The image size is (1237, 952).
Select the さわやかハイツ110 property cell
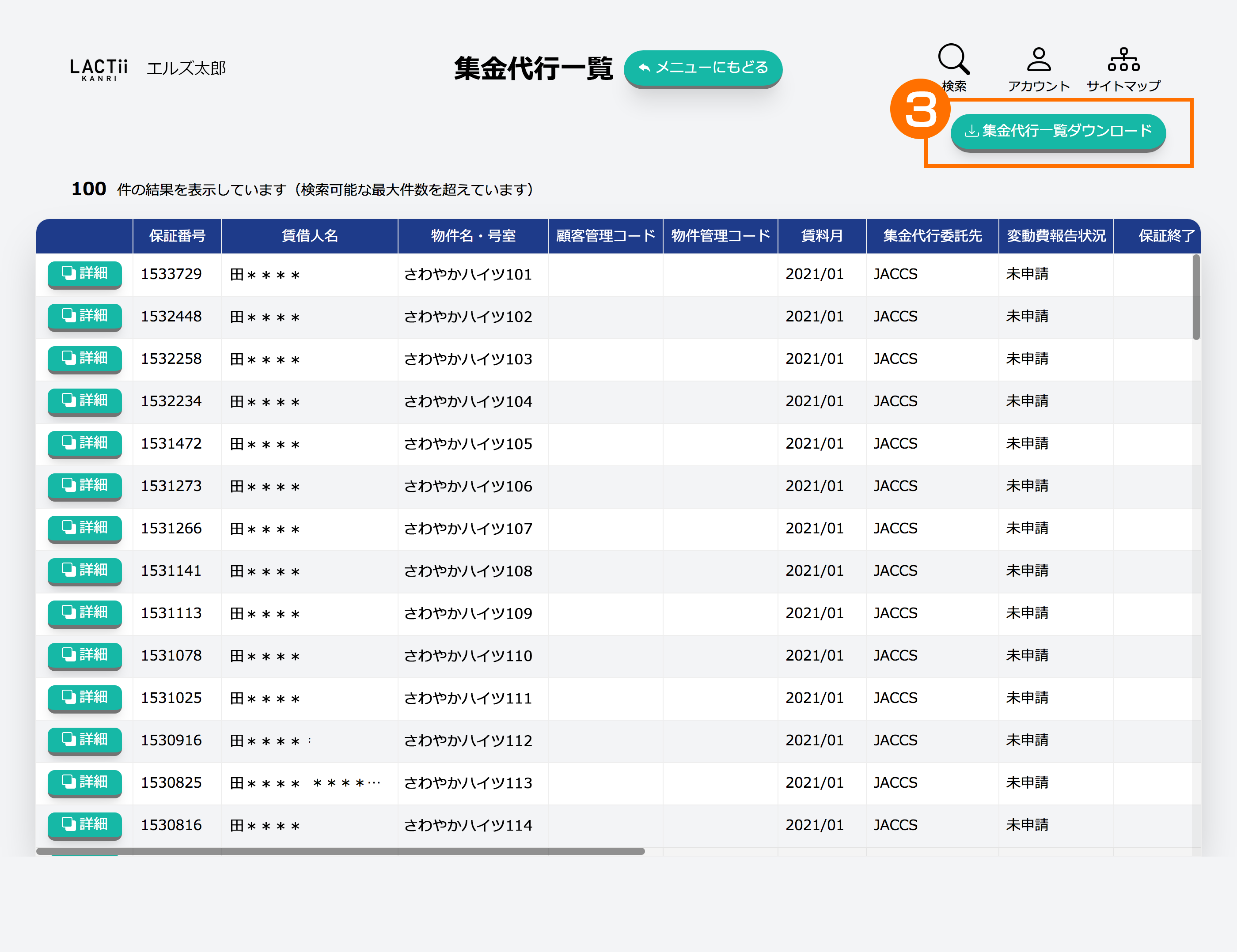coord(468,656)
